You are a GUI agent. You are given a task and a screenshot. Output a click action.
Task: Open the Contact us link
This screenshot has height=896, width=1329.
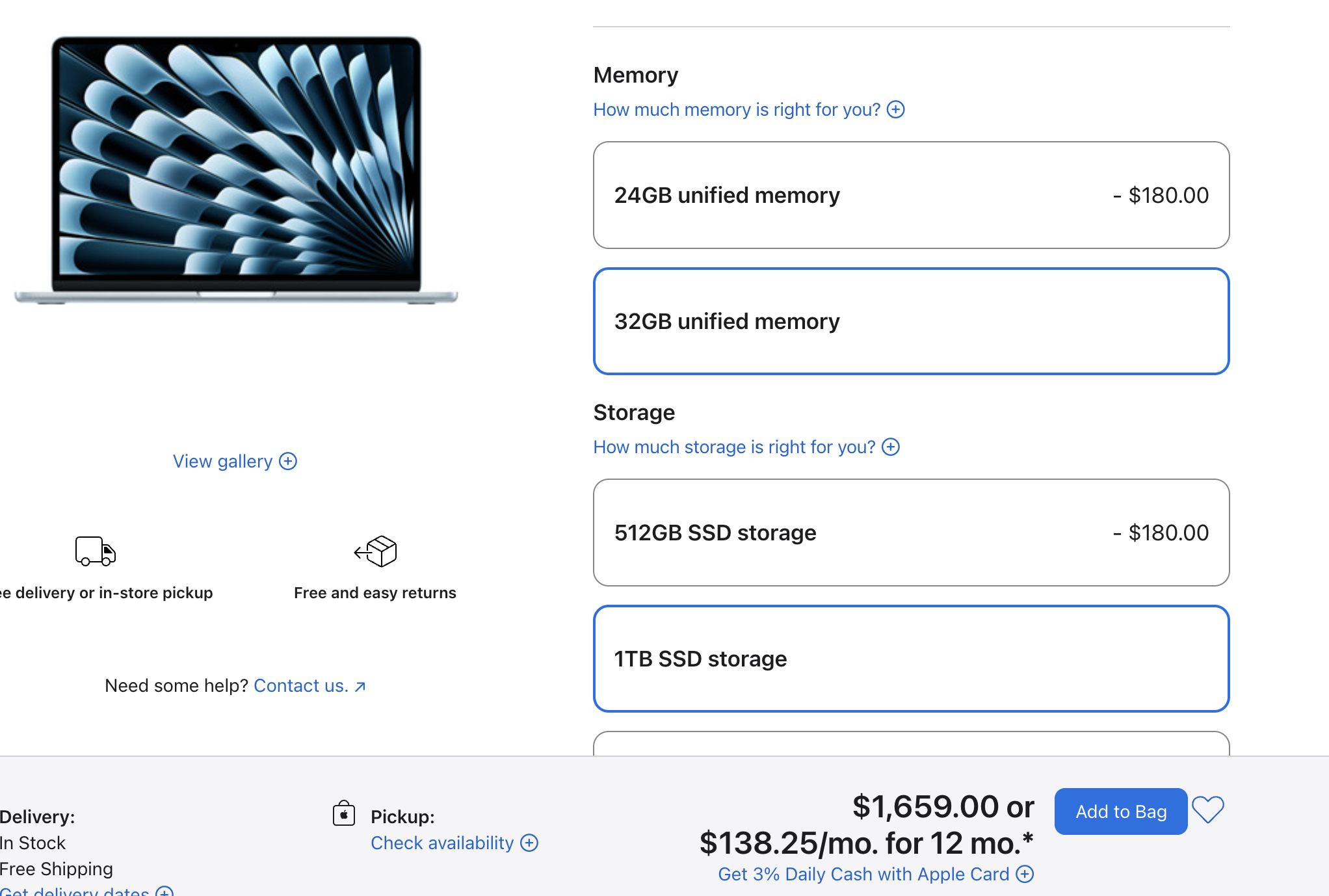[x=300, y=686]
